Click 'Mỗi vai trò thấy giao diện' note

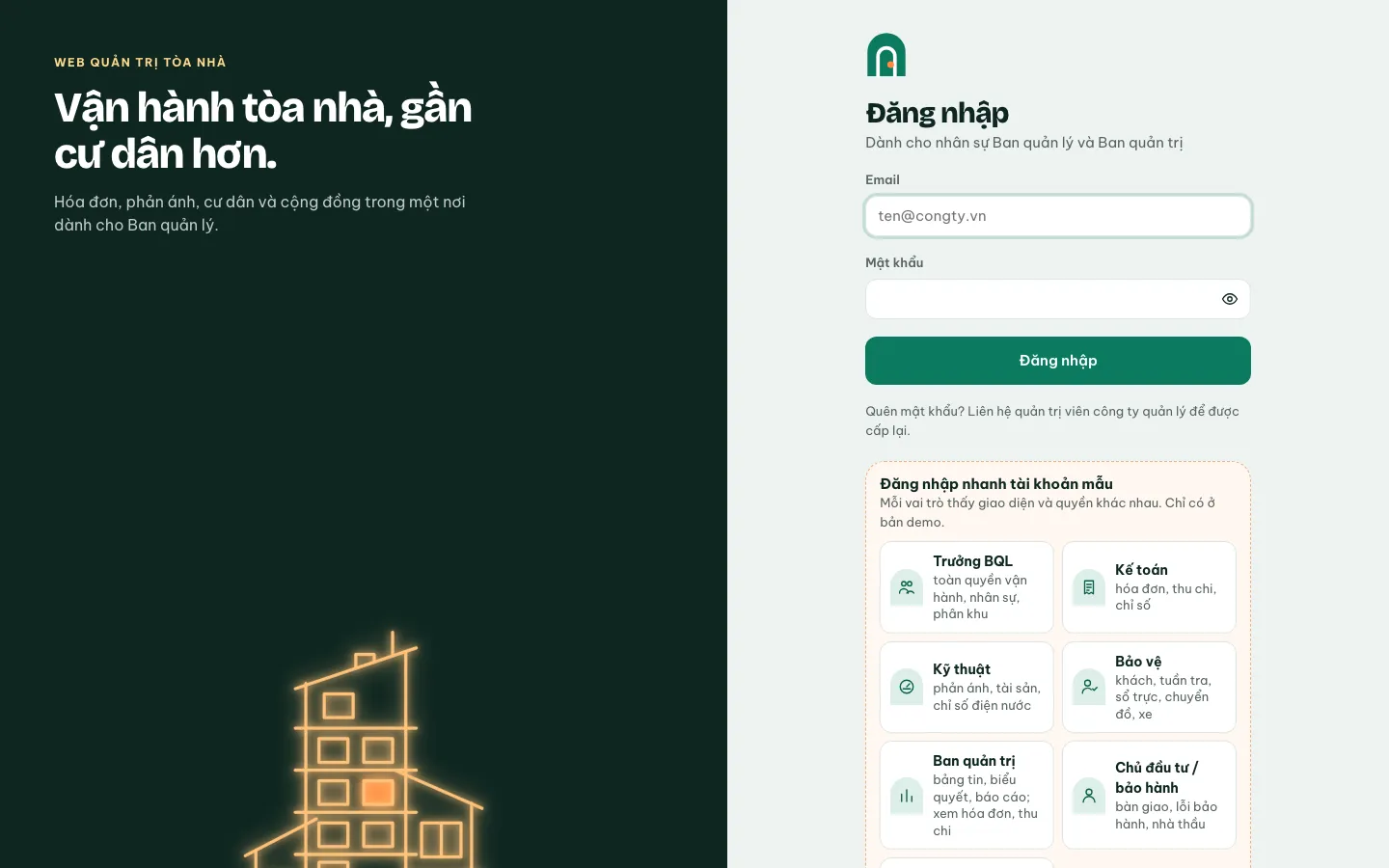pos(1048,512)
